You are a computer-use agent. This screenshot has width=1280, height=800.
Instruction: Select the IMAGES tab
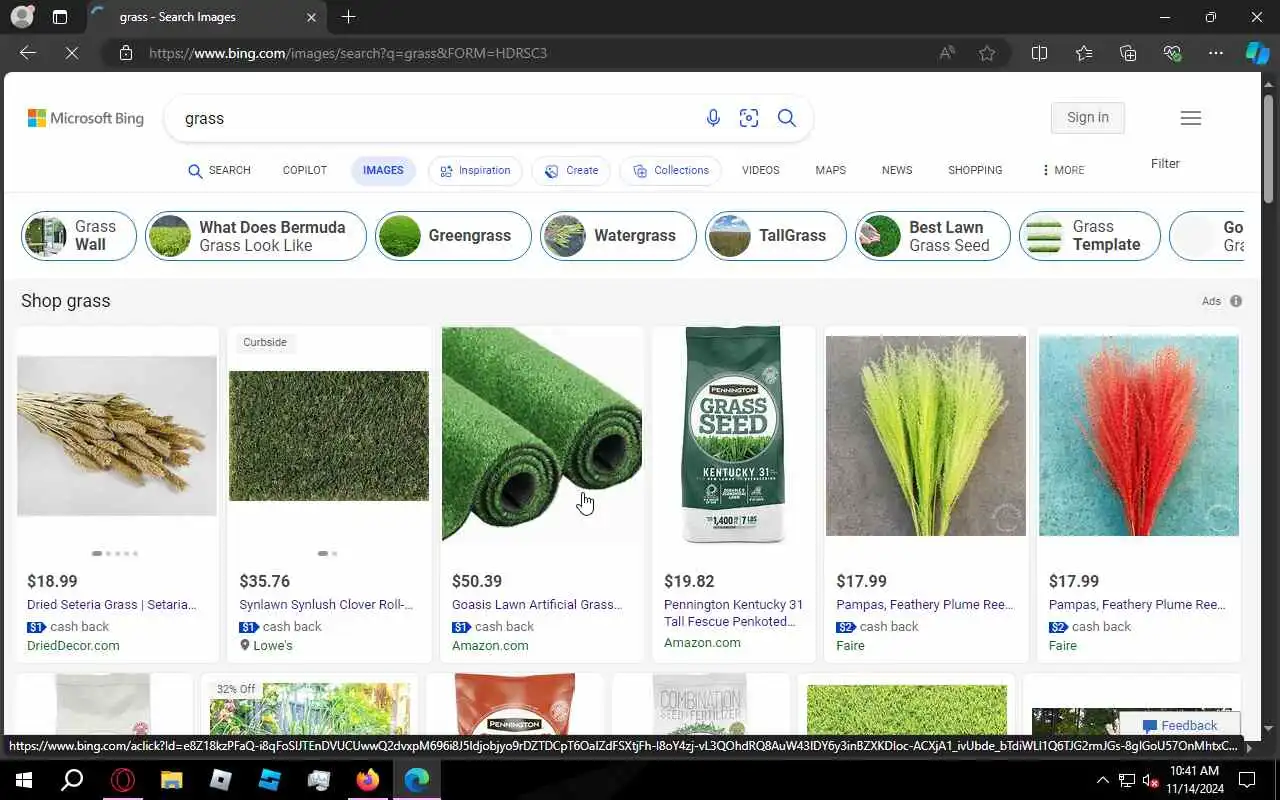(383, 170)
